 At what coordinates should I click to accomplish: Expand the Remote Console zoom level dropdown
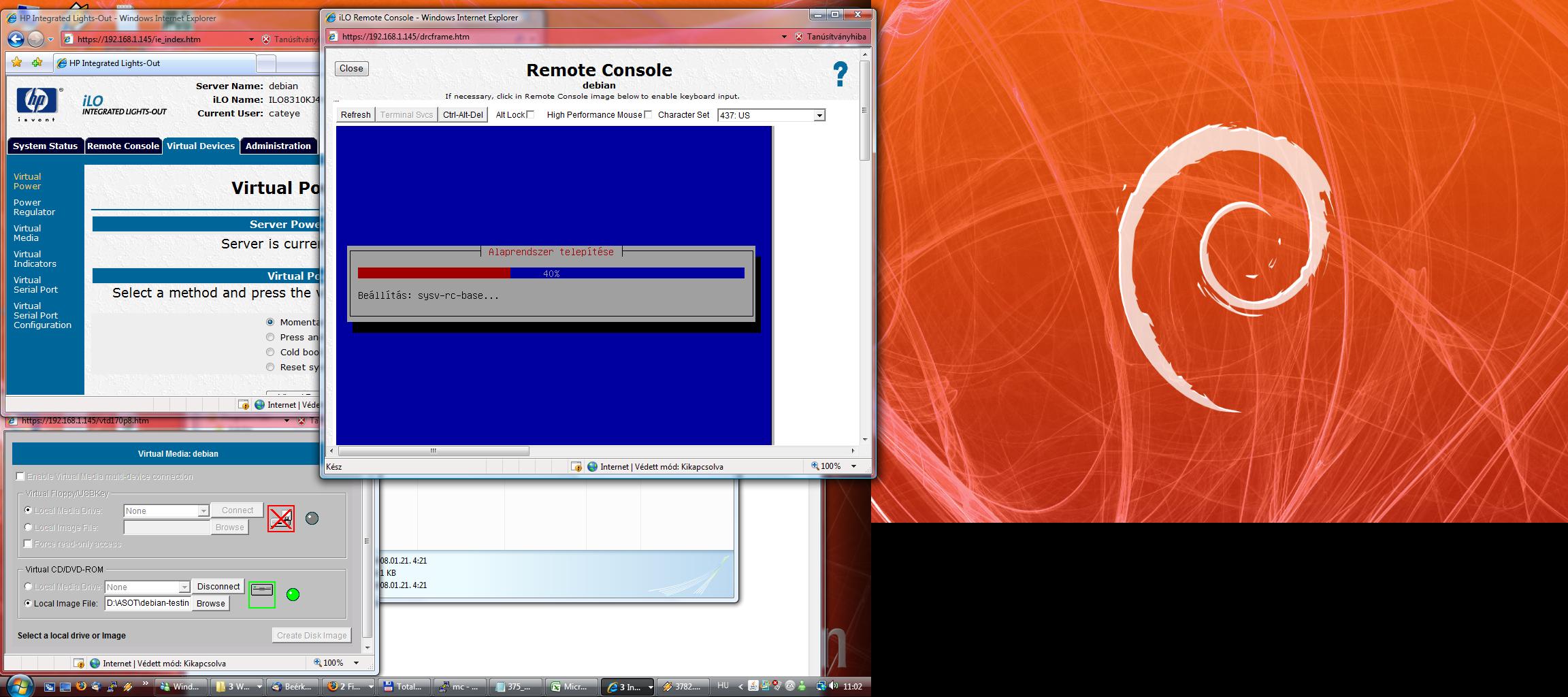click(x=853, y=466)
